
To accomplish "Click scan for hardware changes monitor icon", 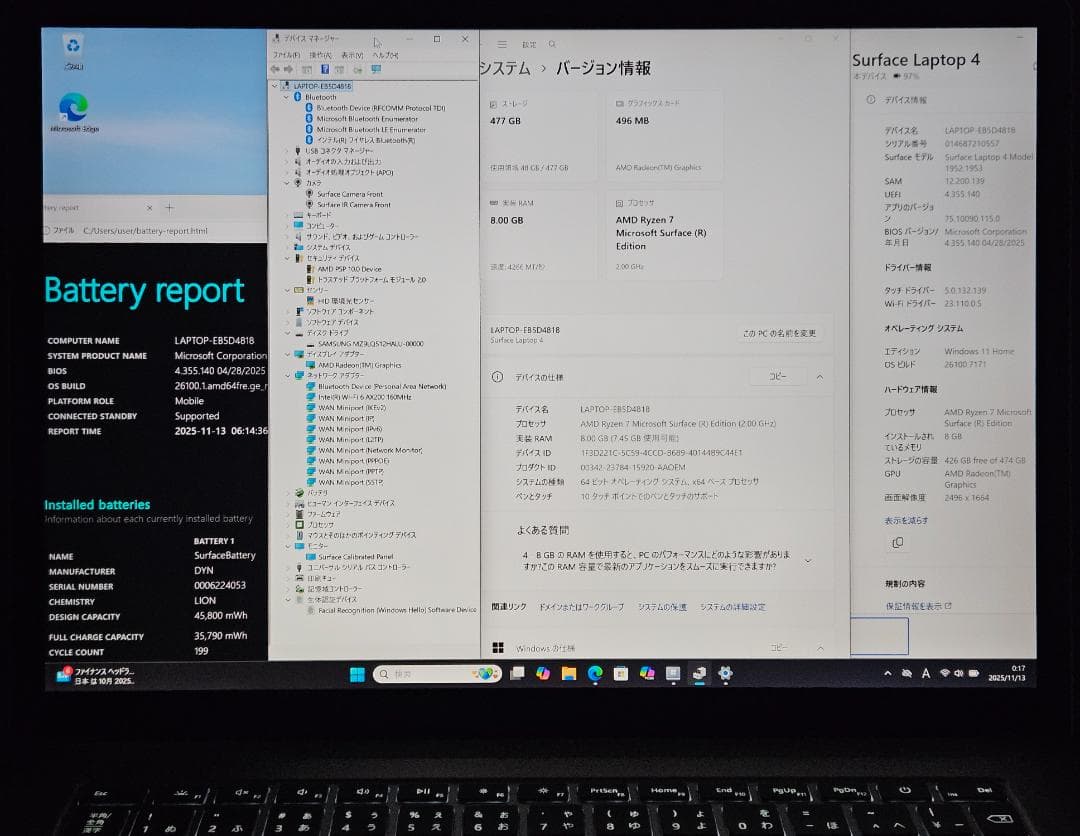I will tap(376, 69).
